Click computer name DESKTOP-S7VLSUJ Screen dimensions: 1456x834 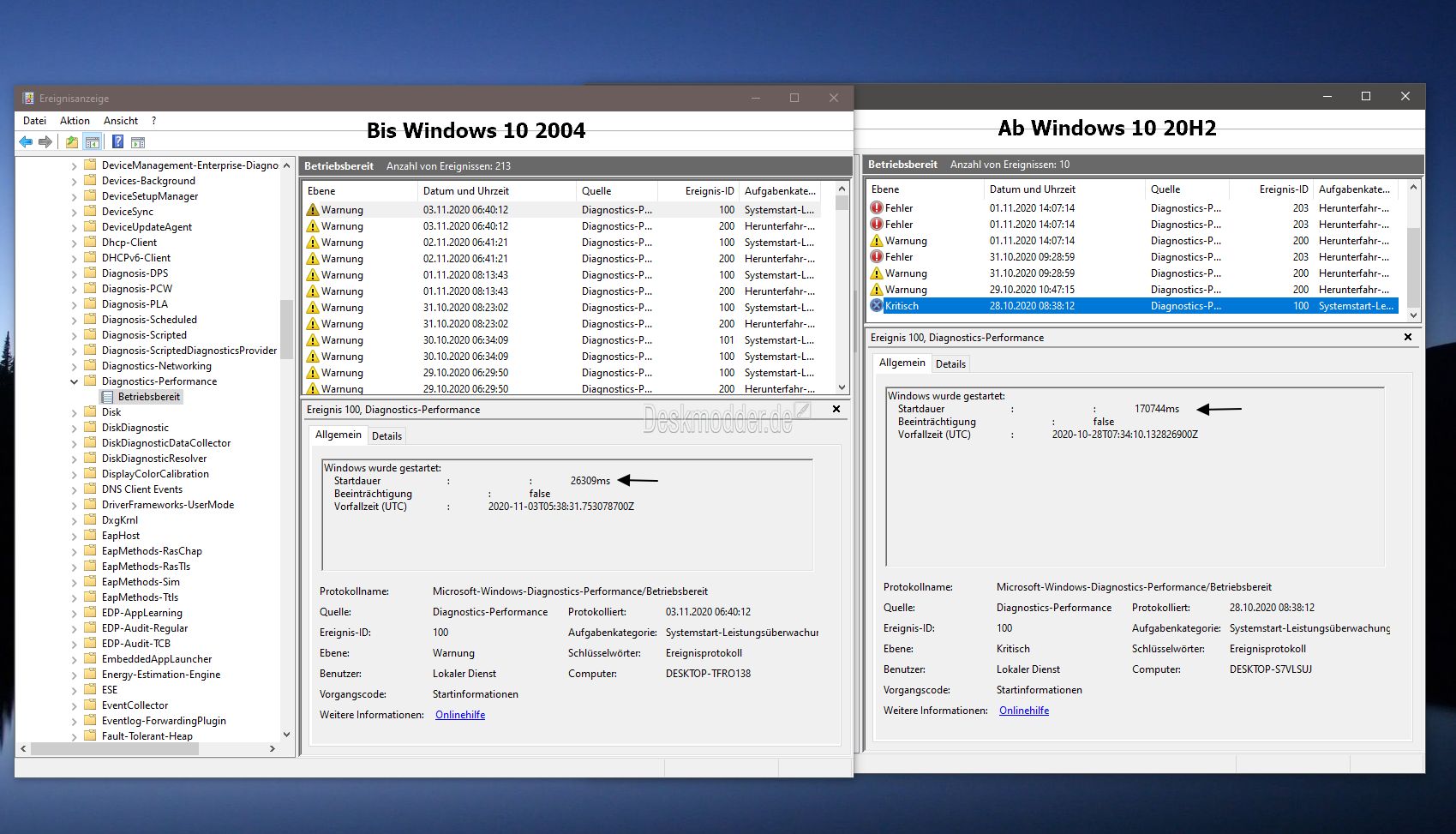pos(1271,669)
